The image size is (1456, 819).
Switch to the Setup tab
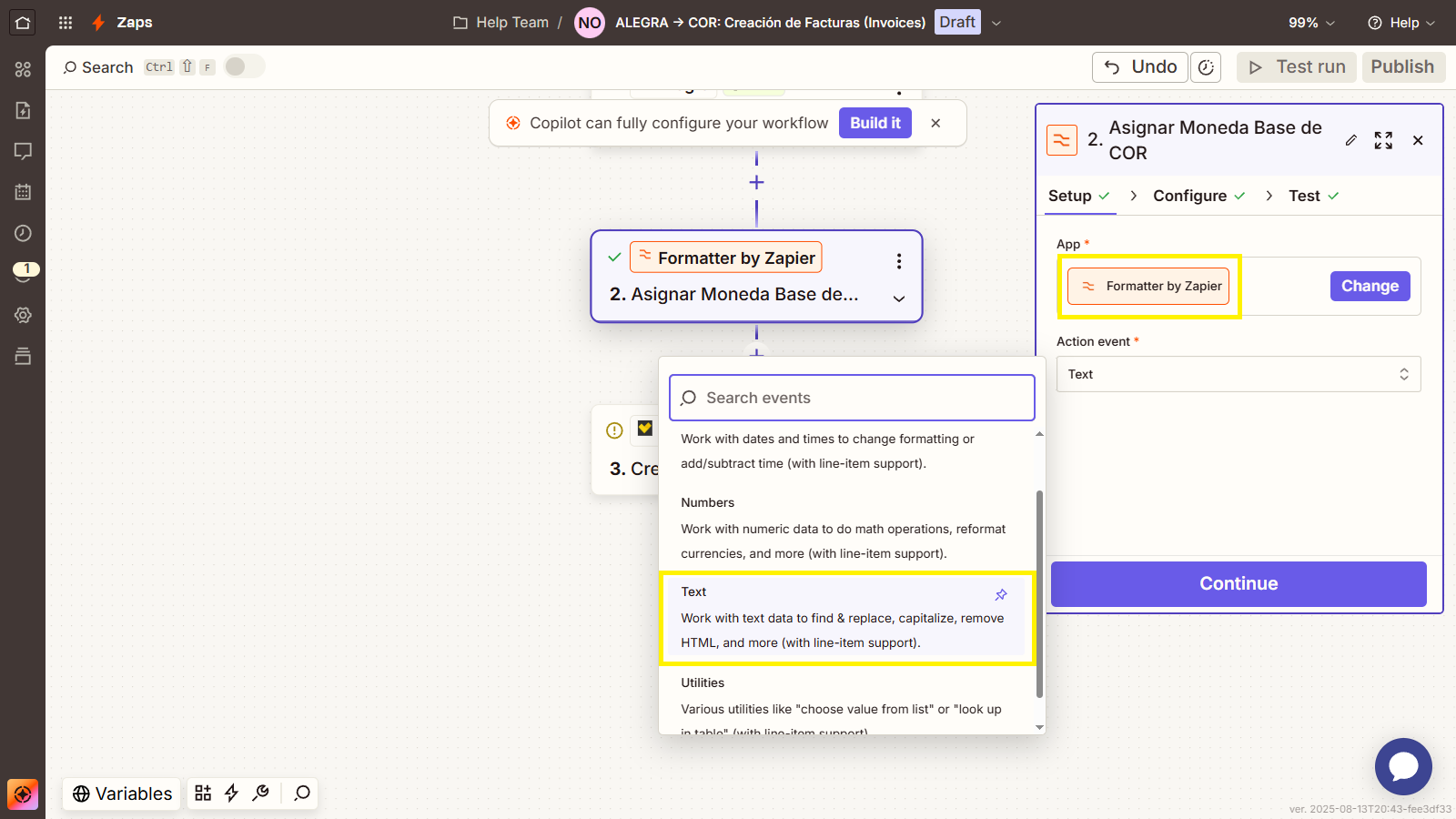click(1079, 196)
